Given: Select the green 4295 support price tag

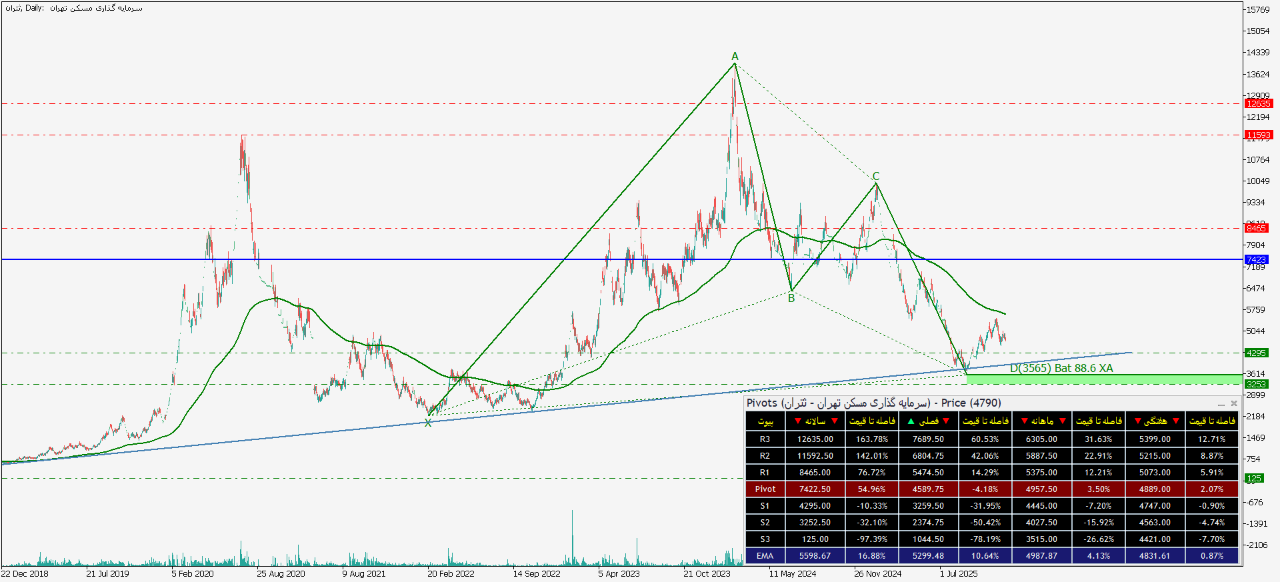Looking at the screenshot, I should pos(1257,353).
